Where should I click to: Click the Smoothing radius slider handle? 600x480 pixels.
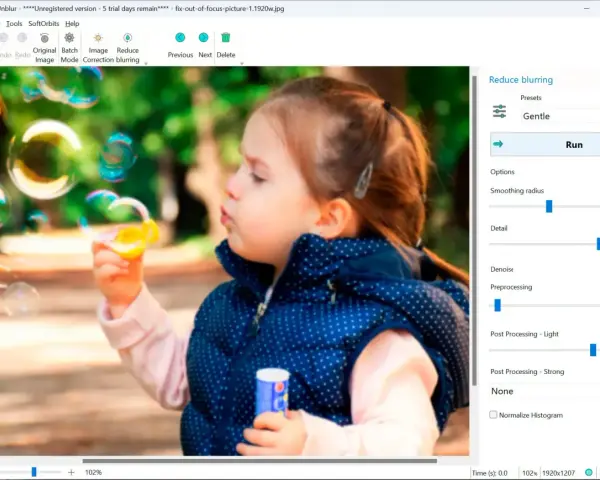549,206
